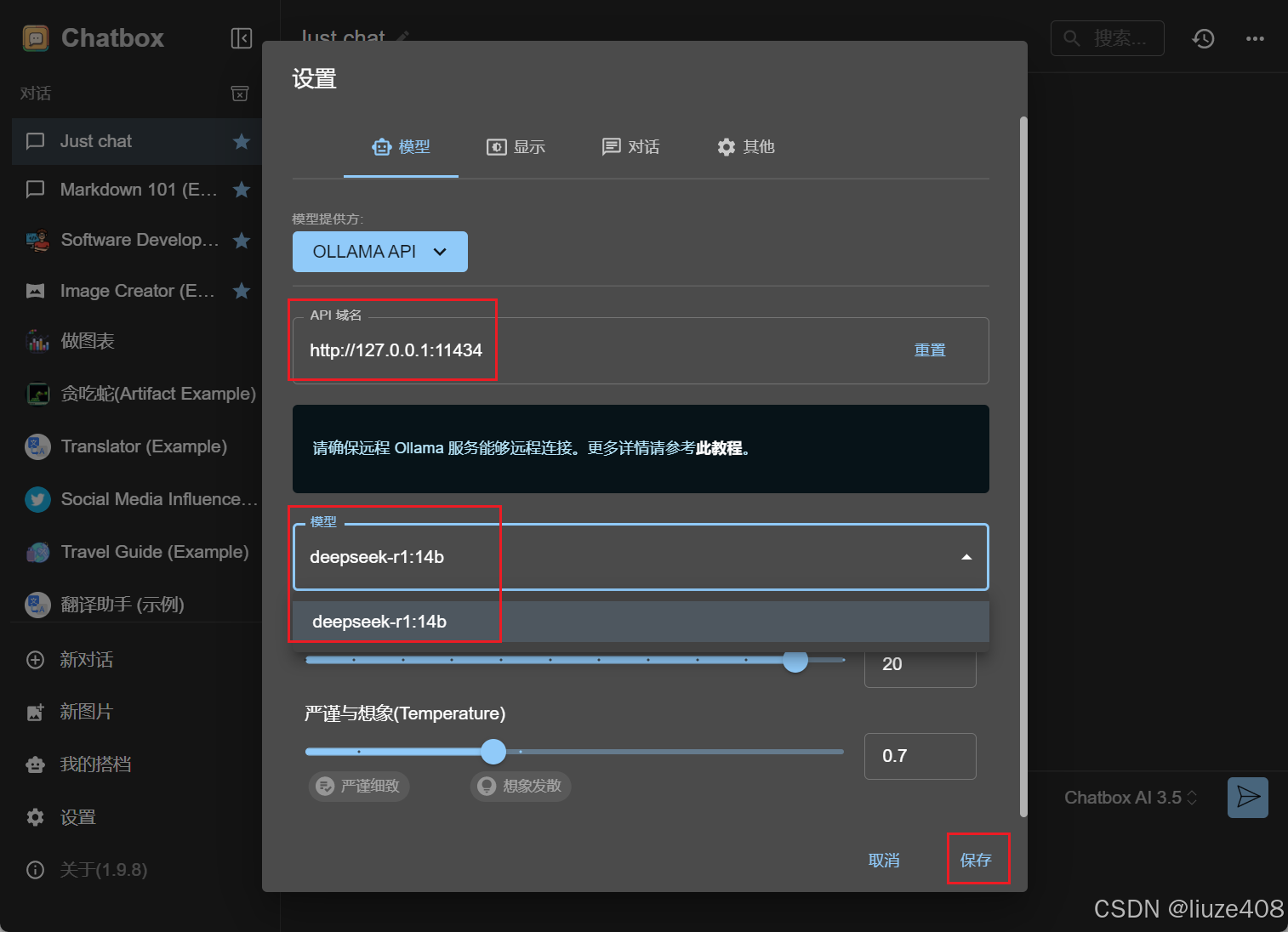Select Software Developer avatar icon
Image resolution: width=1288 pixels, height=932 pixels.
pyautogui.click(x=37, y=241)
